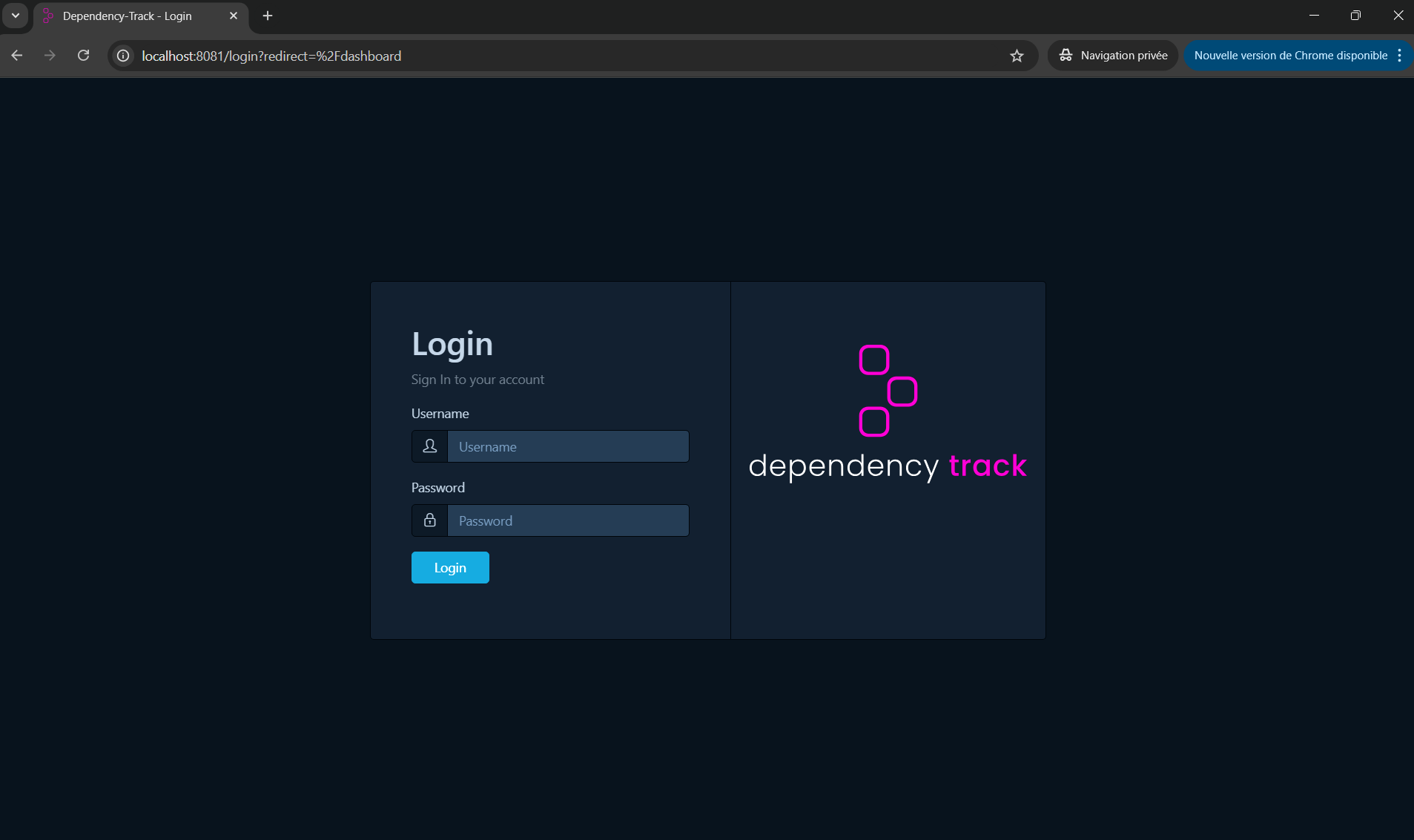This screenshot has width=1414, height=840.
Task: Focus the Username input field
Action: [x=568, y=446]
